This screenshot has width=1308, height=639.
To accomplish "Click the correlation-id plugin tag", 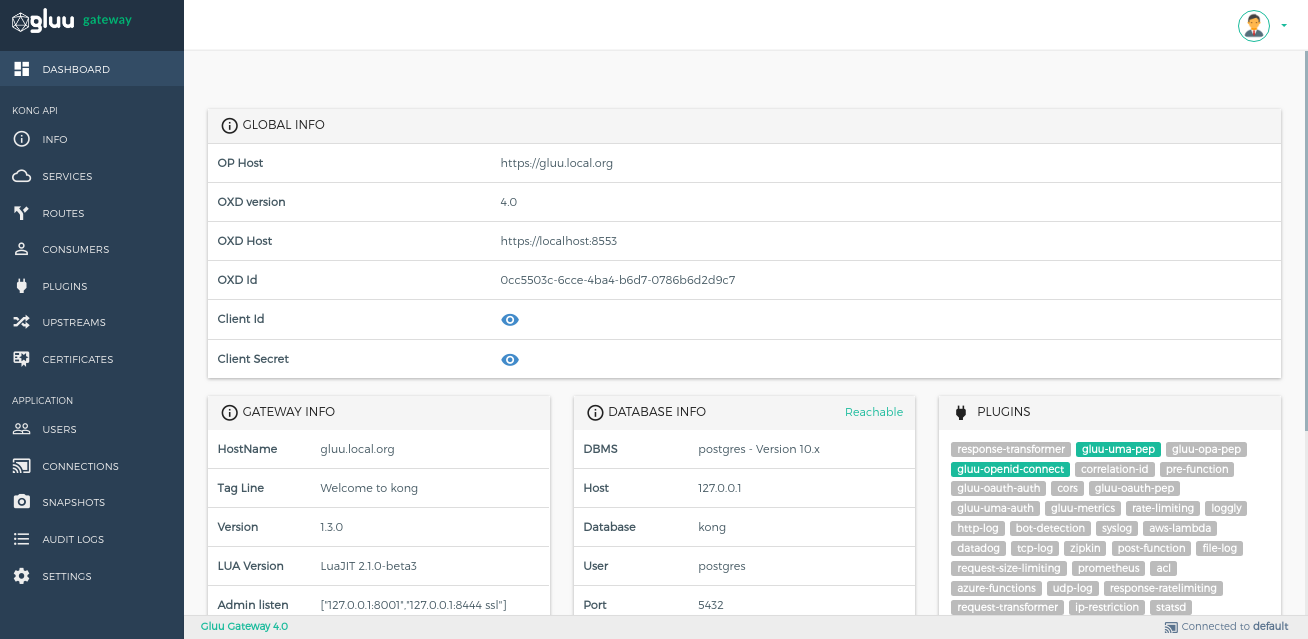I will point(1115,469).
